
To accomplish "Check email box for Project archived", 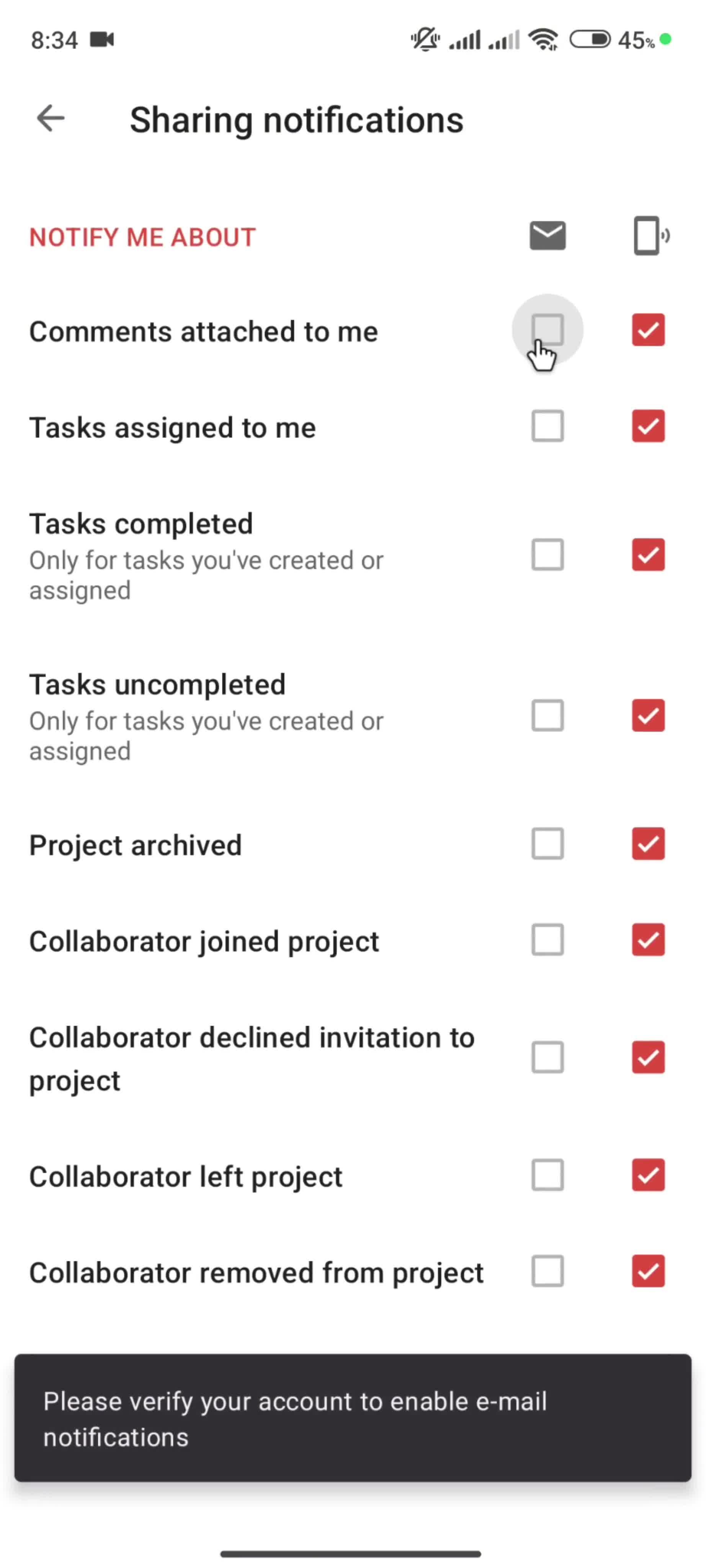I will 547,844.
